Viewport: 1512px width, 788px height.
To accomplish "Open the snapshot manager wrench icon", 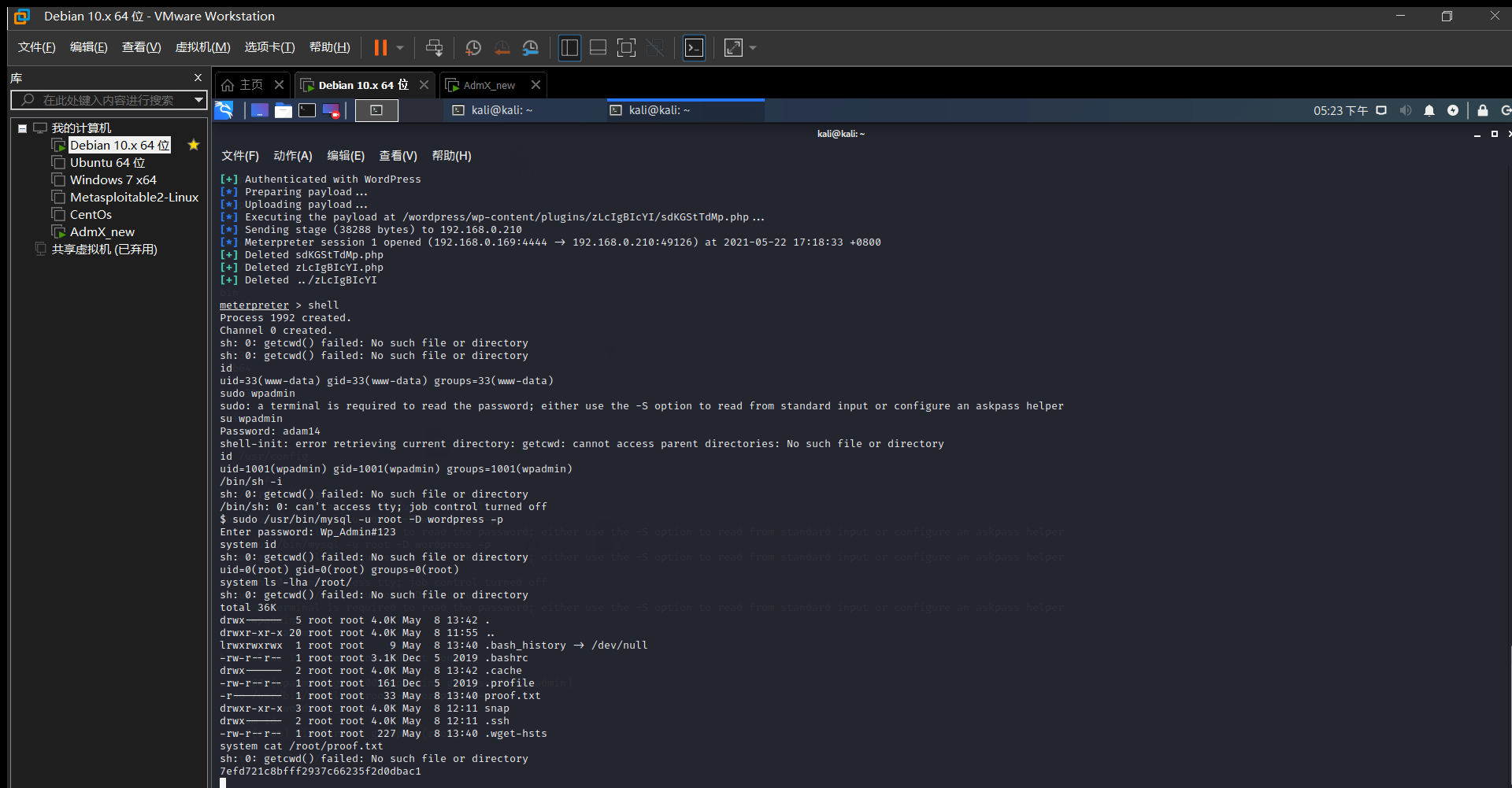I will pos(531,48).
